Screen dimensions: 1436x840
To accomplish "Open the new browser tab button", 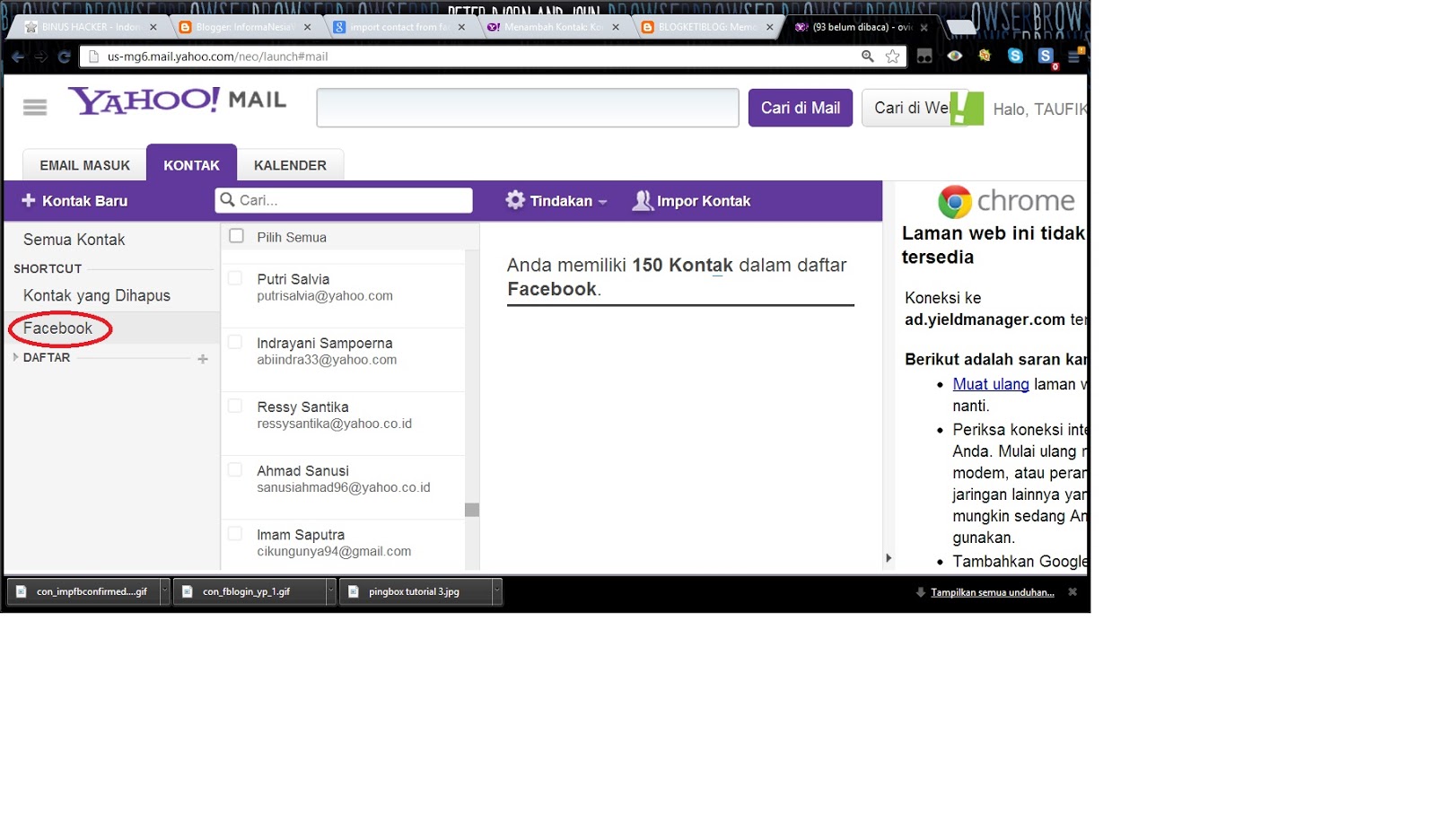I will (x=962, y=27).
